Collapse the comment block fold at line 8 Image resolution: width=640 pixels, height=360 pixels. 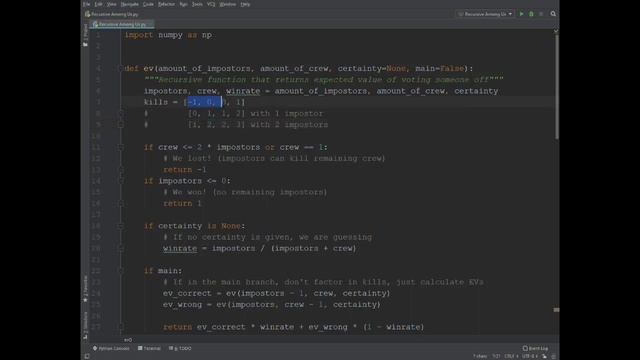(x=121, y=113)
